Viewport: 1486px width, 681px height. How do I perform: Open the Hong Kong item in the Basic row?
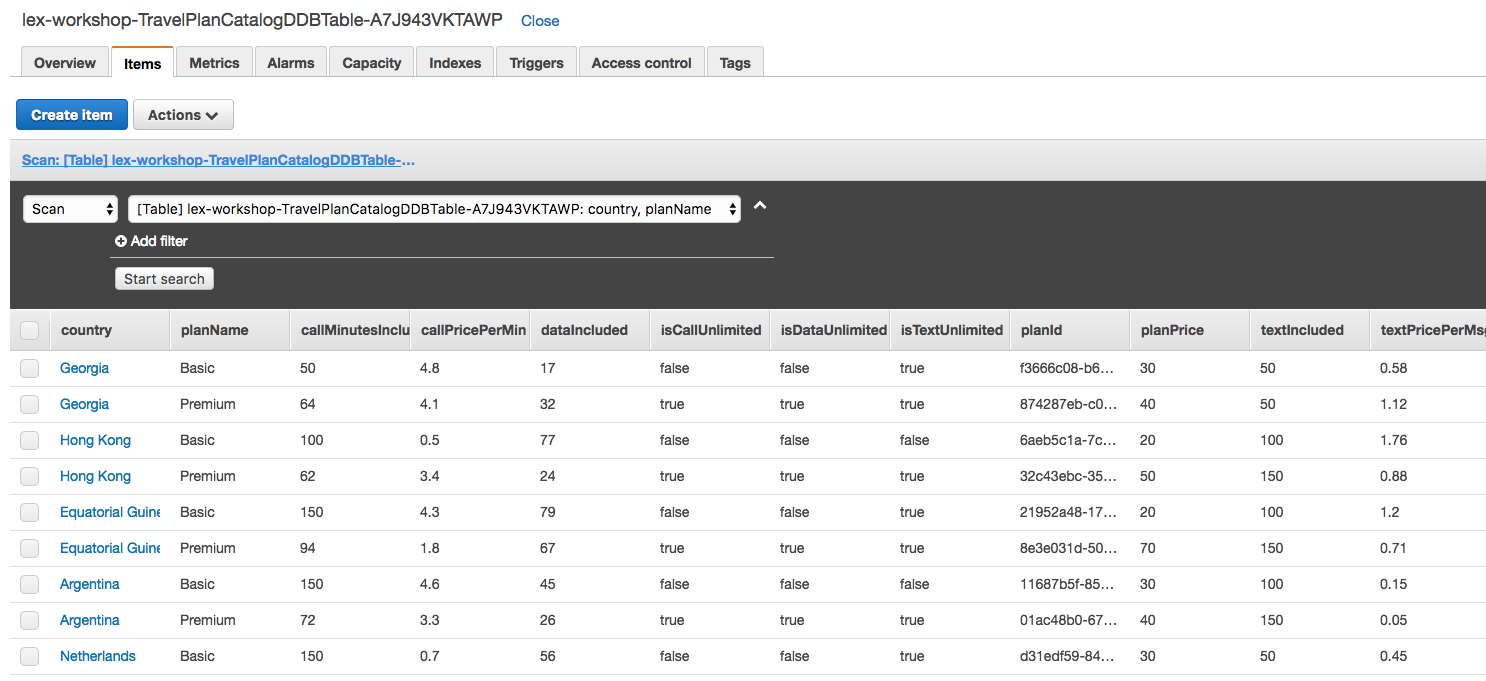[x=95, y=440]
